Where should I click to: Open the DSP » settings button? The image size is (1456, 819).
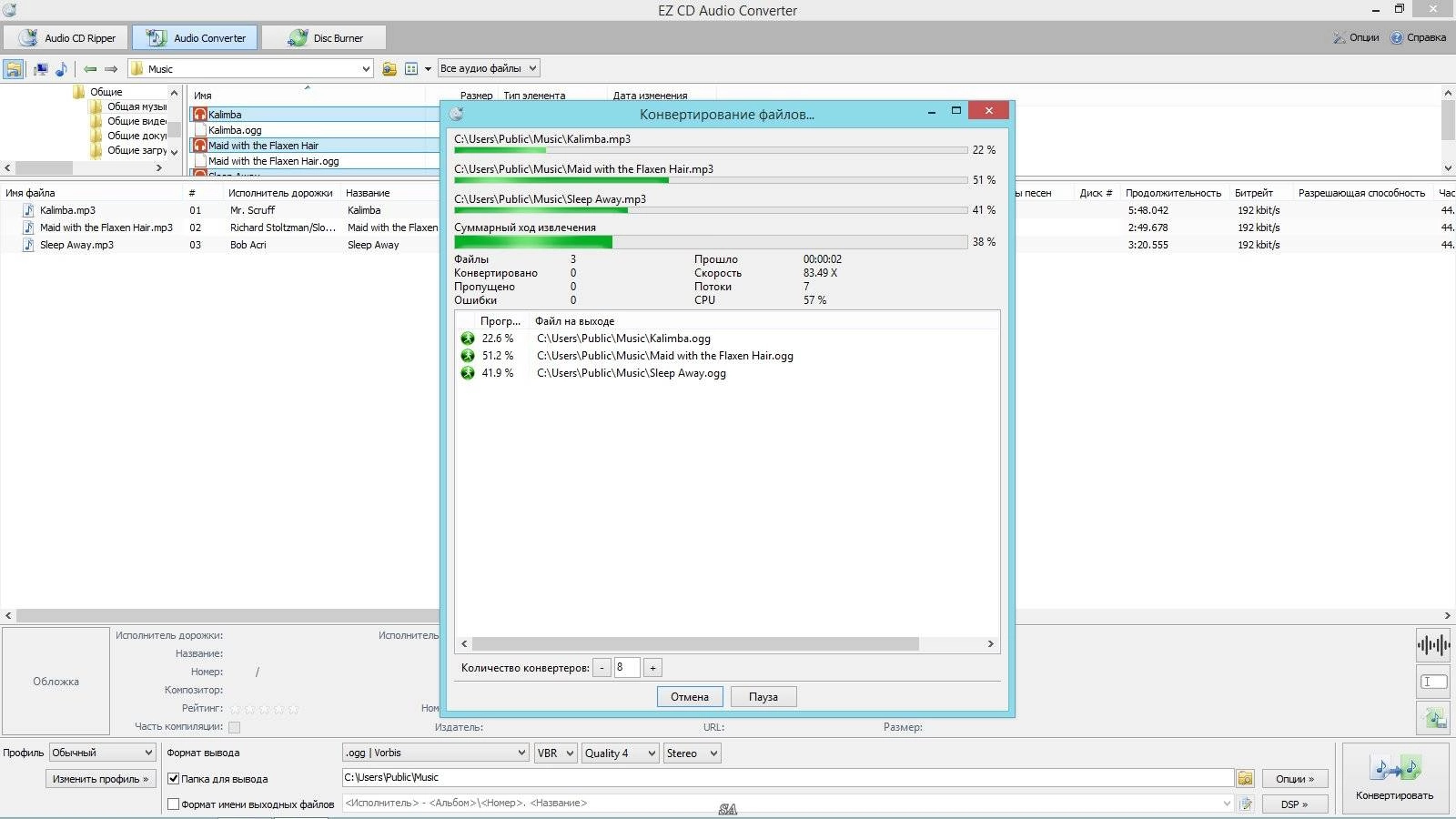[1295, 804]
